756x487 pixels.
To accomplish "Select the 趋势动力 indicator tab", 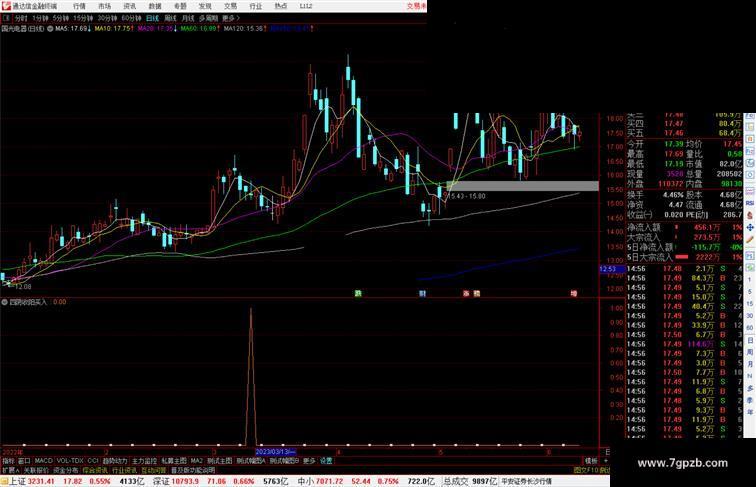I will pos(115,461).
